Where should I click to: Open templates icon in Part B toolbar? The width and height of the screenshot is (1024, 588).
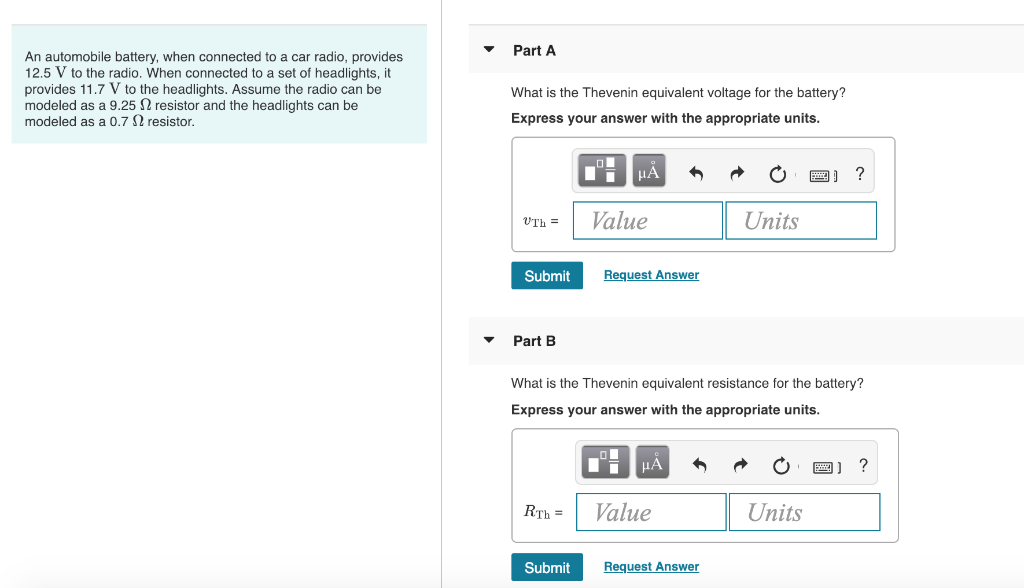coord(605,462)
